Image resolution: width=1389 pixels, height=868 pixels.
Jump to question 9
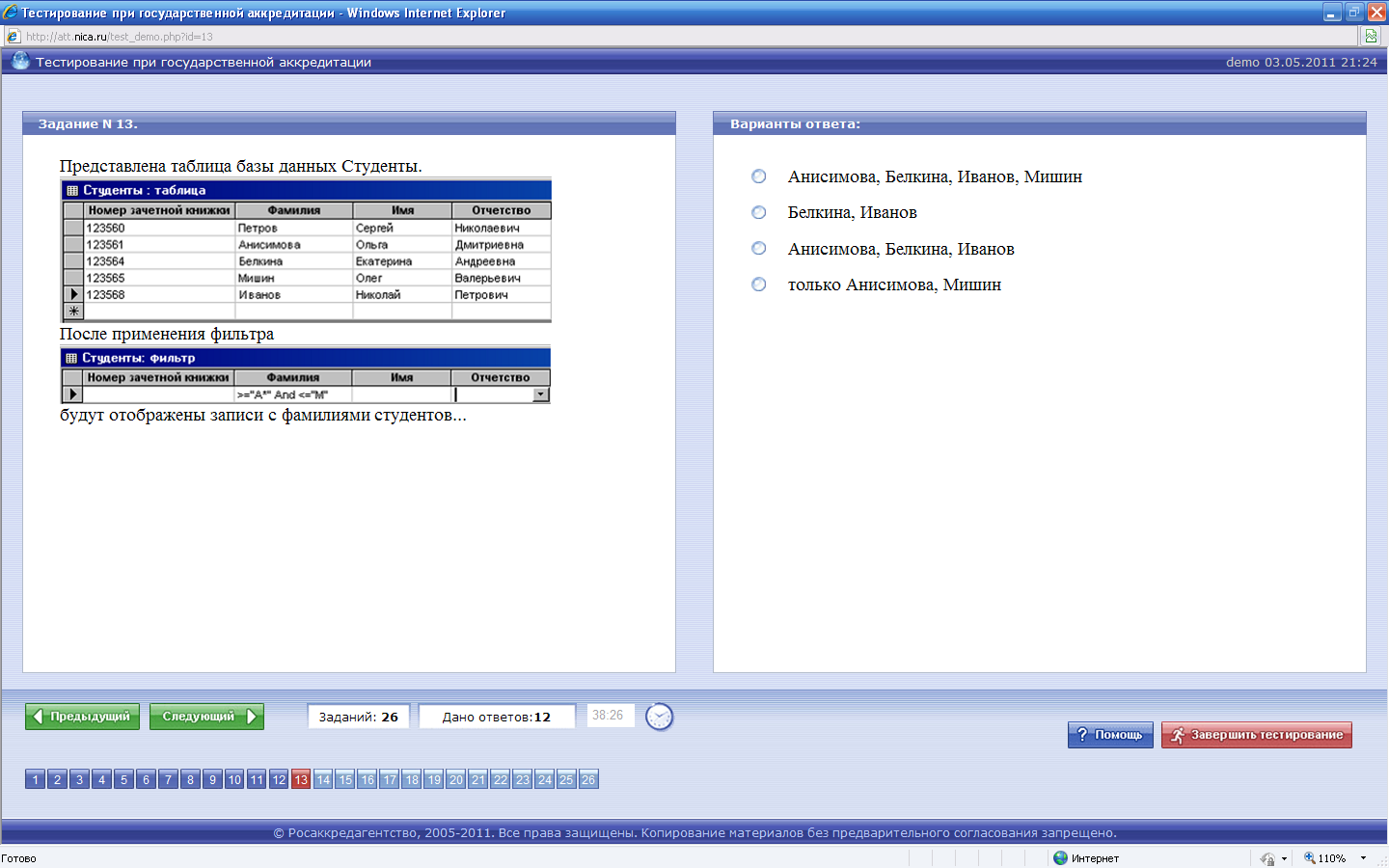click(213, 779)
